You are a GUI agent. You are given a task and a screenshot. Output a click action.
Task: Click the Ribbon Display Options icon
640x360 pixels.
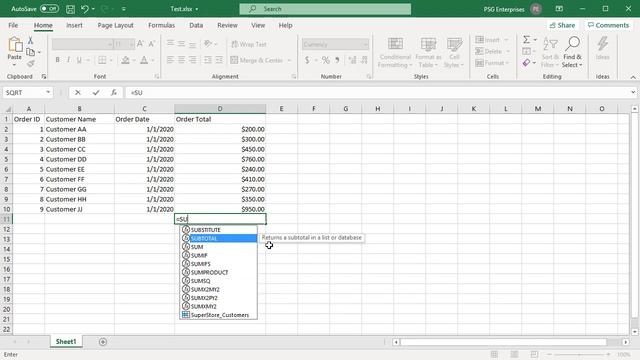(559, 9)
